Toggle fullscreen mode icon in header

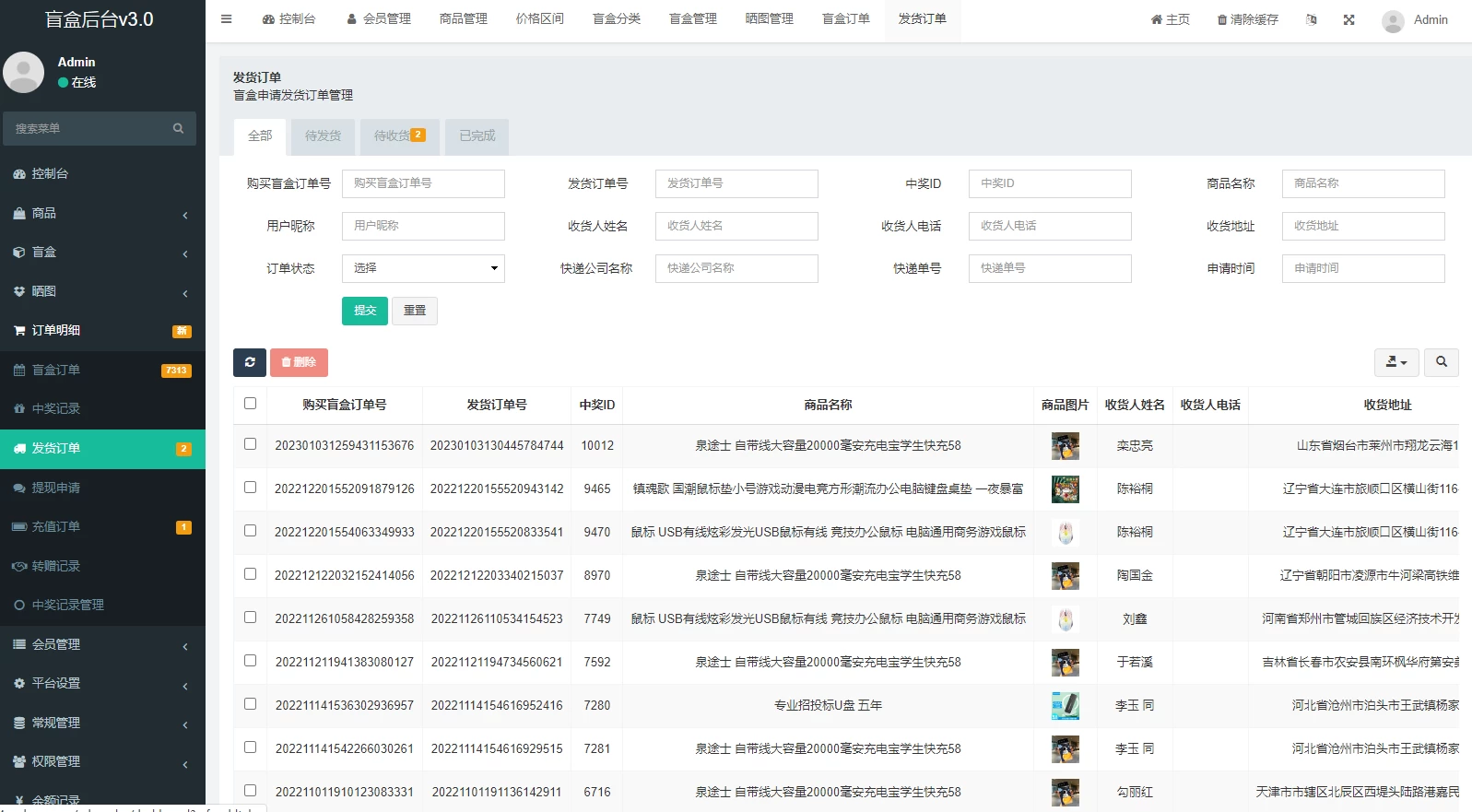pyautogui.click(x=1348, y=19)
